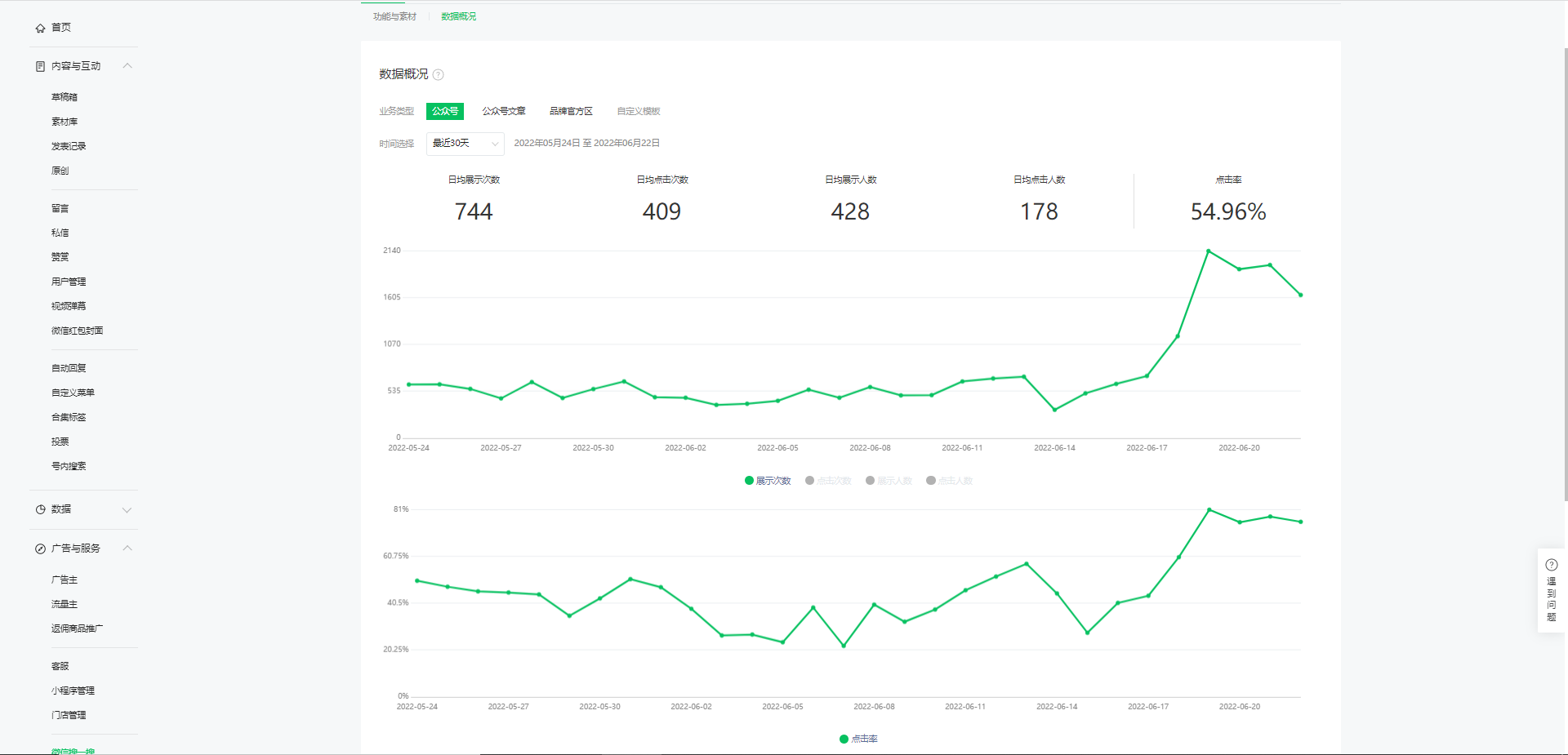Open 流量主 in the sidebar

pyautogui.click(x=65, y=604)
